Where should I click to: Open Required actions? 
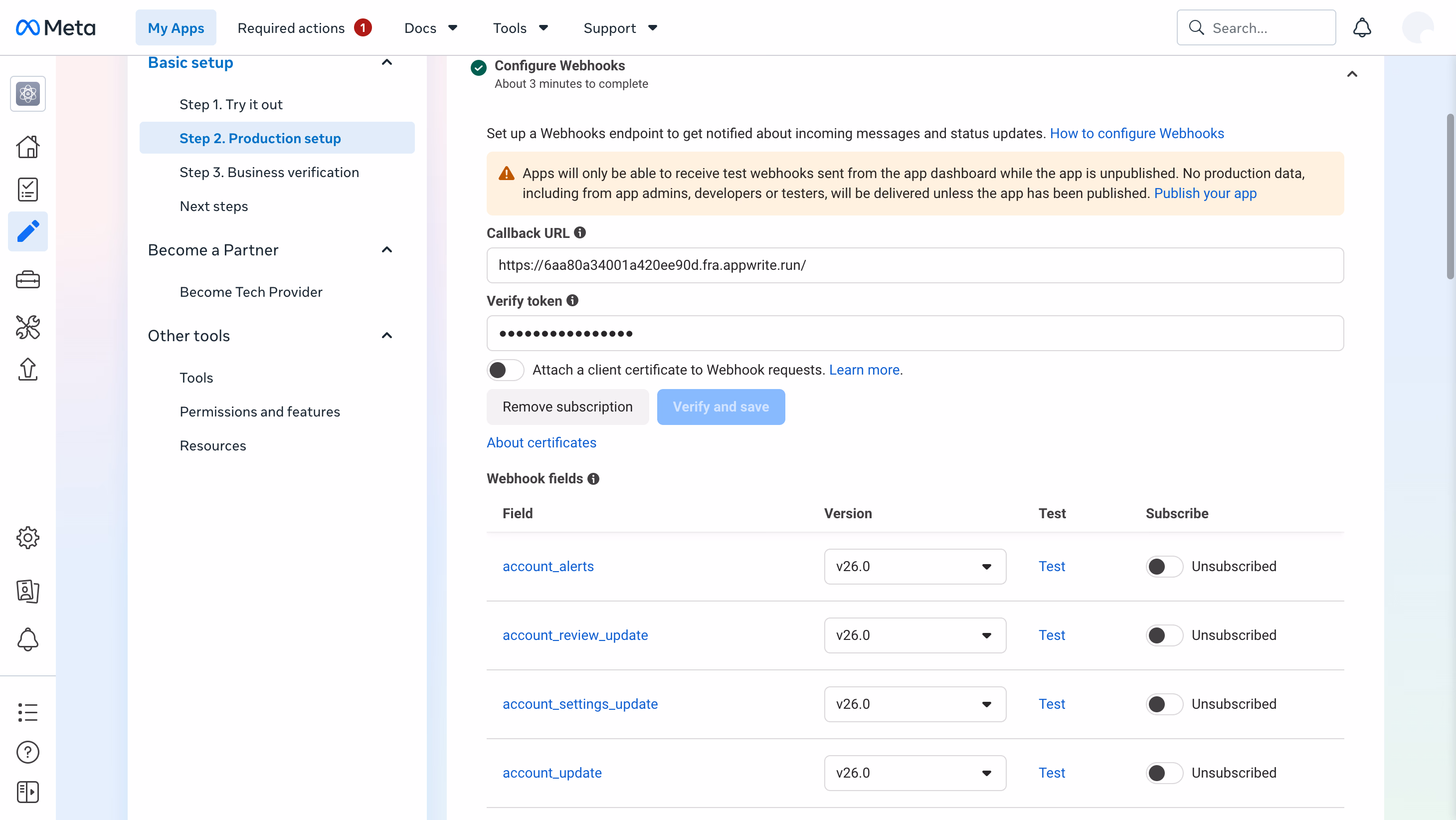coord(291,28)
